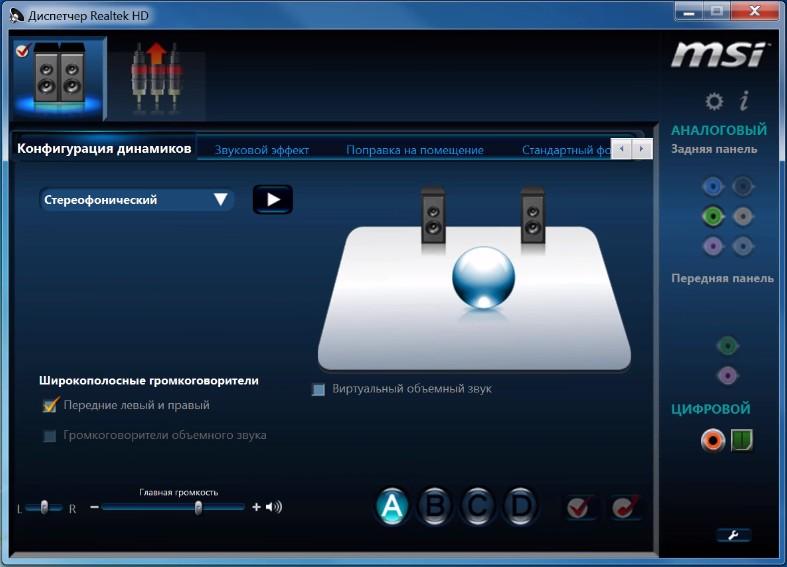Click the gray jack beside the pink jack
Image resolution: width=787 pixels, height=567 pixels.
point(742,246)
